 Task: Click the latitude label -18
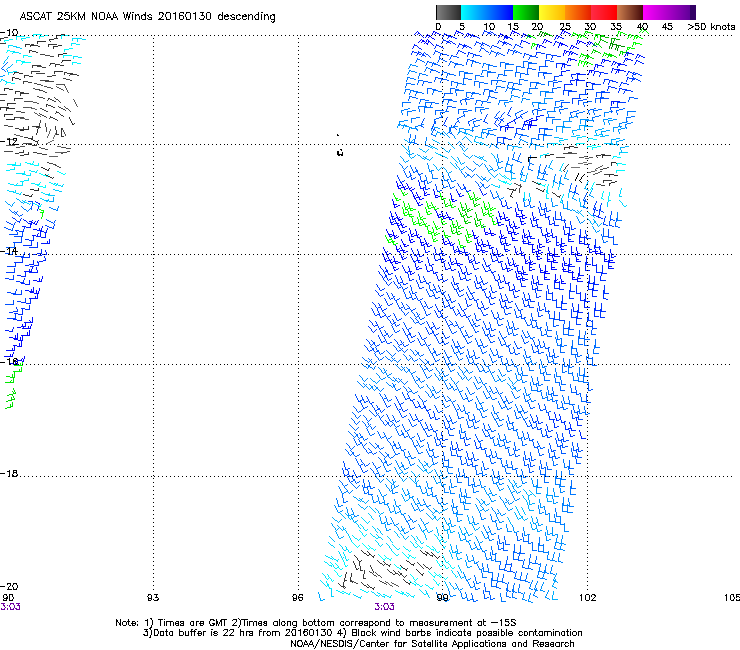pyautogui.click(x=9, y=473)
